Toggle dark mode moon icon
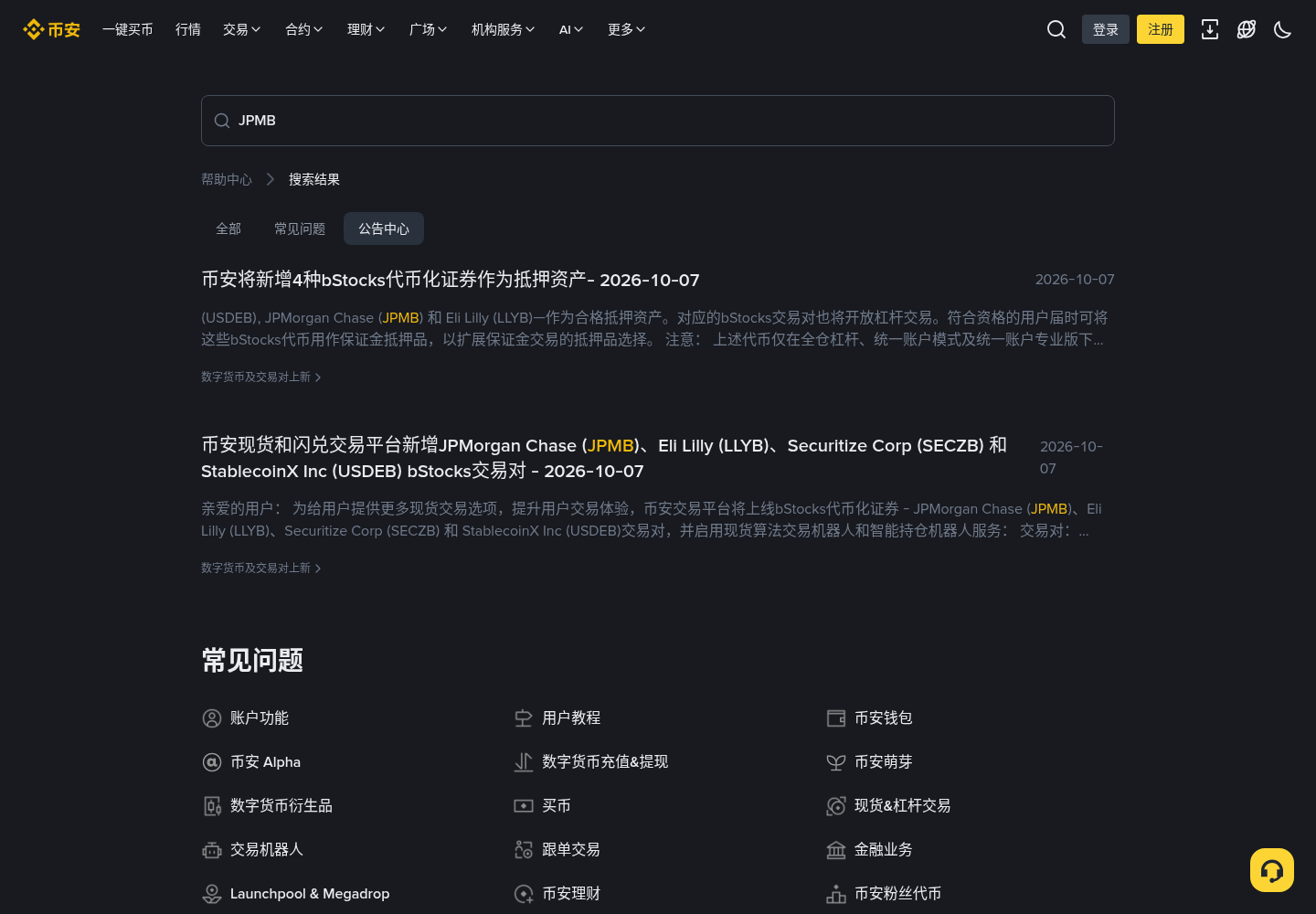This screenshot has height=914, width=1316. 1283,29
